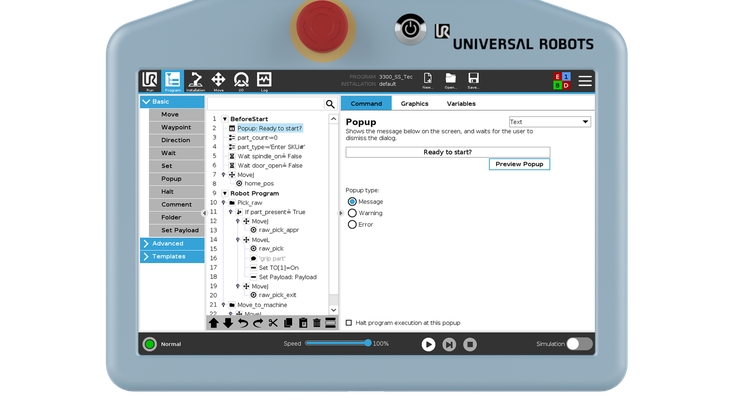The height and width of the screenshot is (413, 735).
Task: Click the Preview Popup button
Action: (x=519, y=163)
